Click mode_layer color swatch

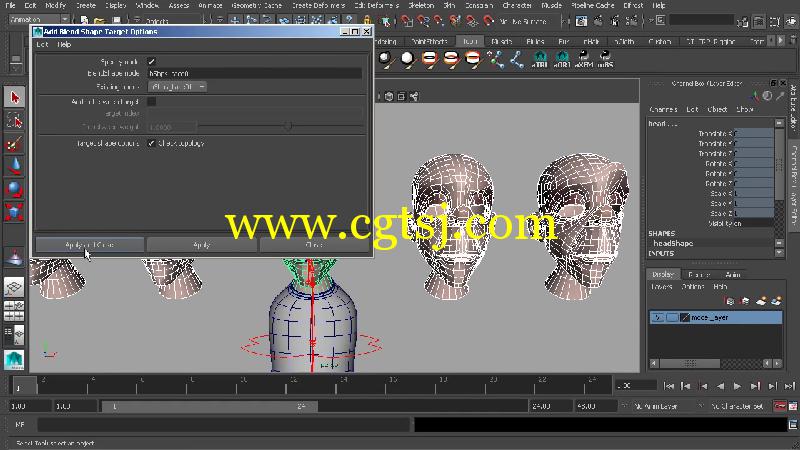pyautogui.click(x=685, y=317)
